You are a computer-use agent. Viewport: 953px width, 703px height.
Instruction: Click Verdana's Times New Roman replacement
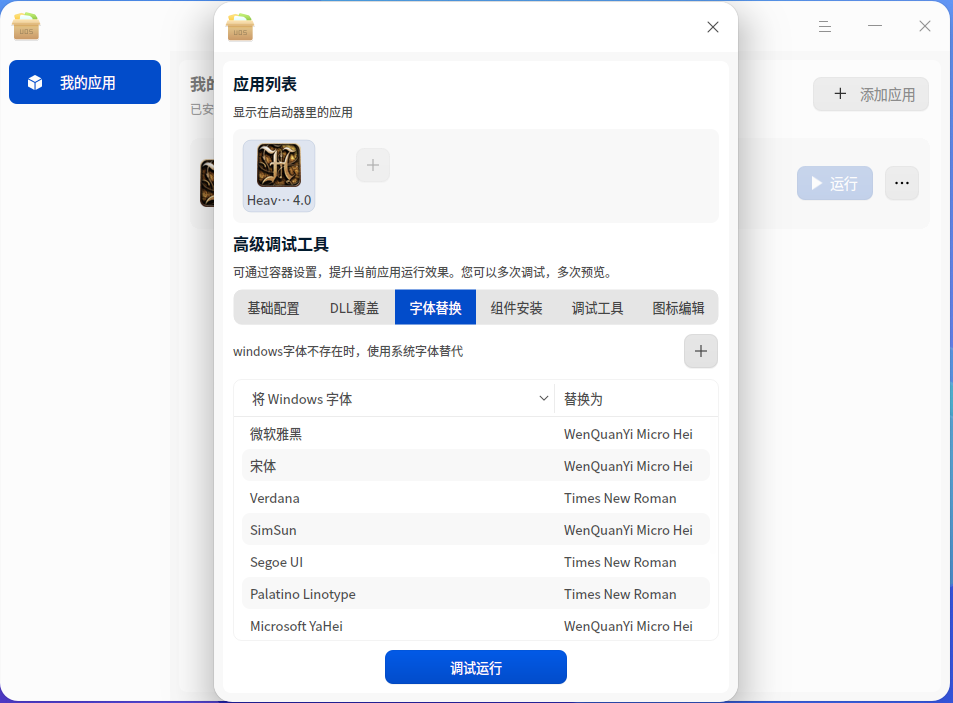(620, 498)
